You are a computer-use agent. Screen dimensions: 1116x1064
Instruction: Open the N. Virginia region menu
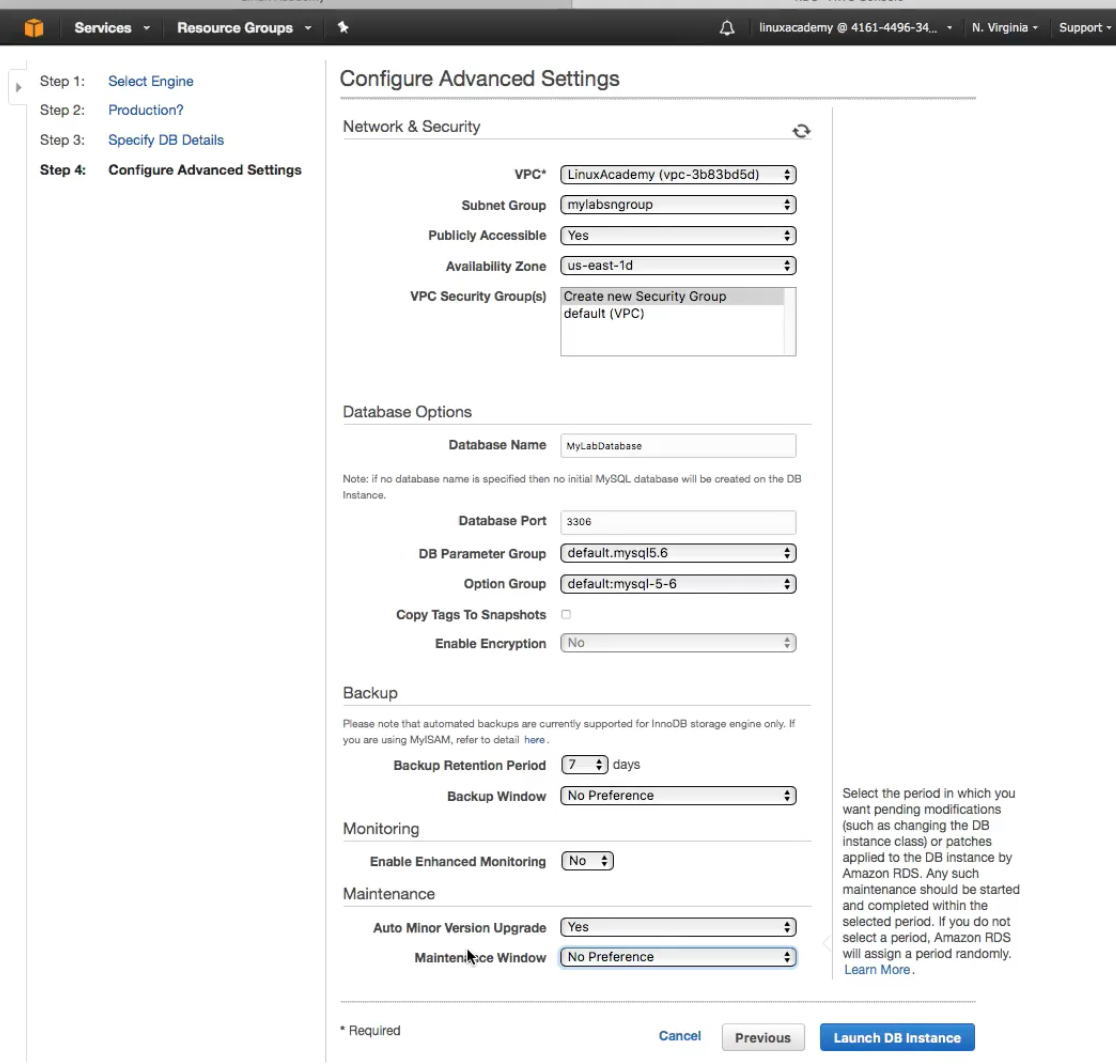pos(1004,28)
